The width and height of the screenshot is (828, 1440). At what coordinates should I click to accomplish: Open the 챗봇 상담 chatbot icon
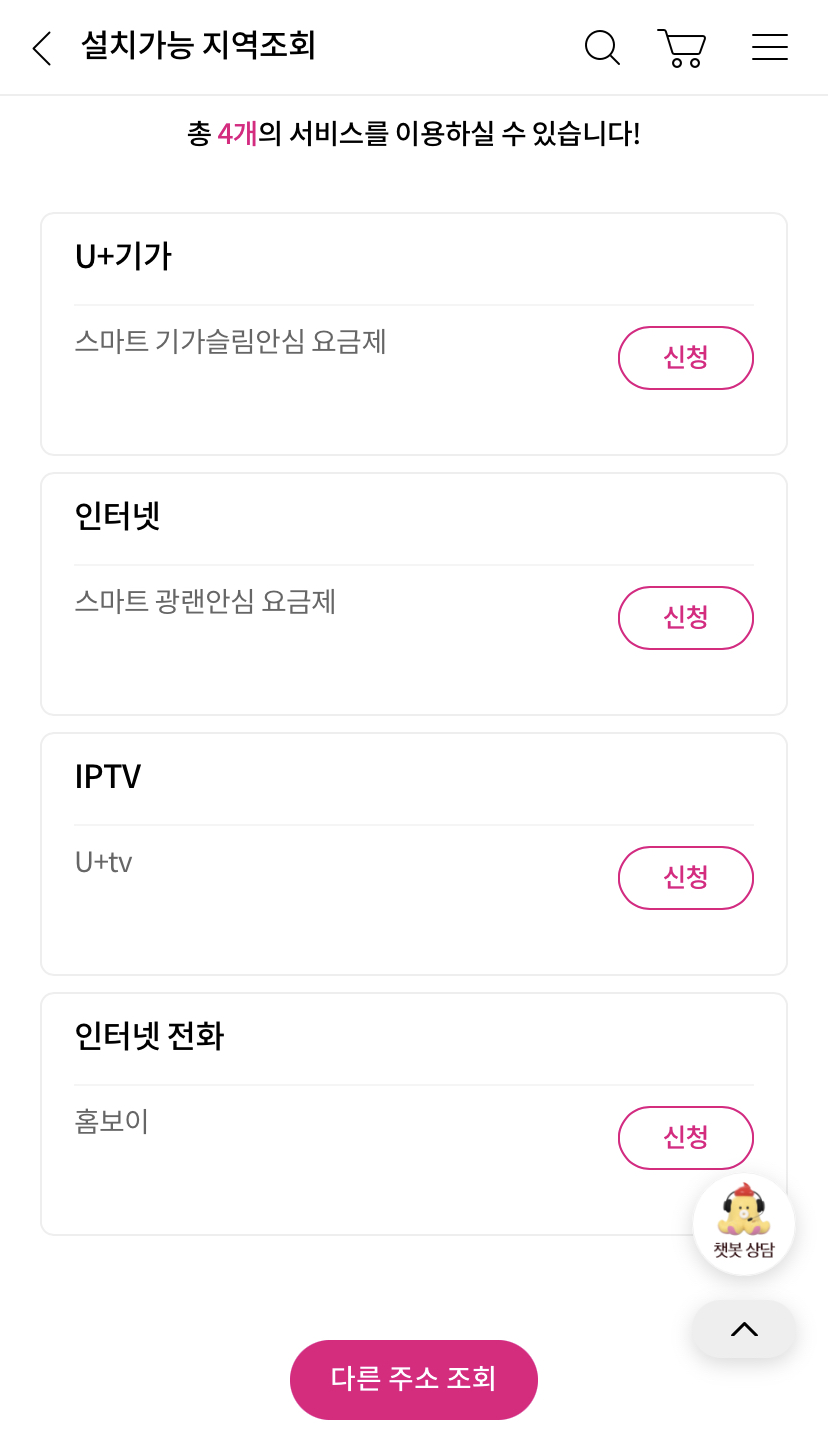(744, 1223)
